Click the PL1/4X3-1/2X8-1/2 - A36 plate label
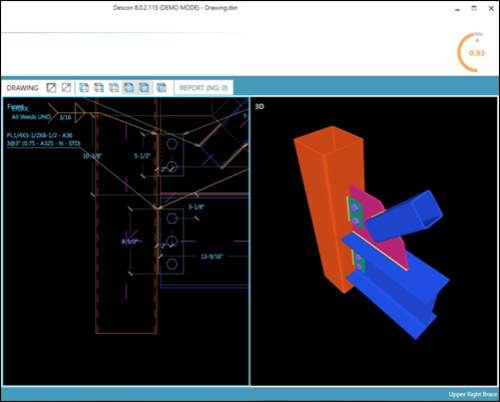The height and width of the screenshot is (402, 500). pyautogui.click(x=40, y=135)
